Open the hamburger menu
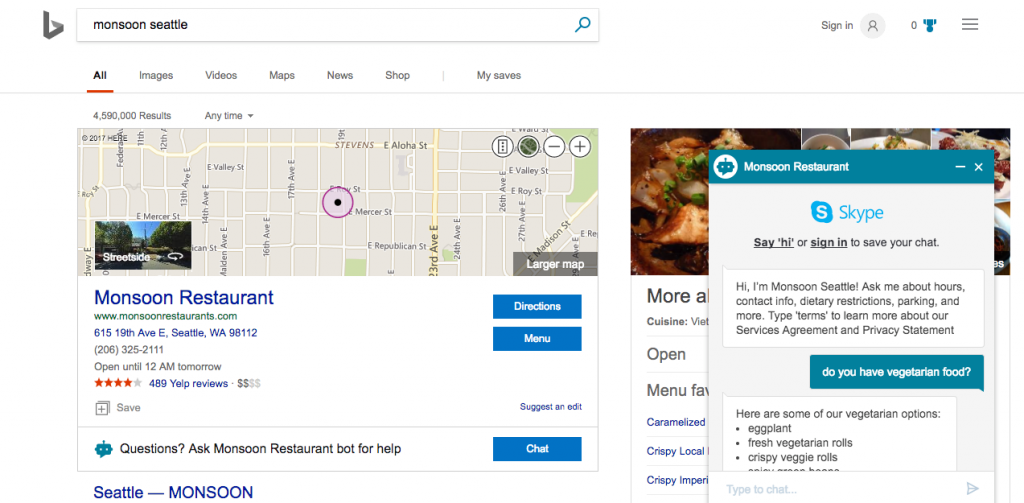Viewport: 1024px width, 503px height. [970, 25]
